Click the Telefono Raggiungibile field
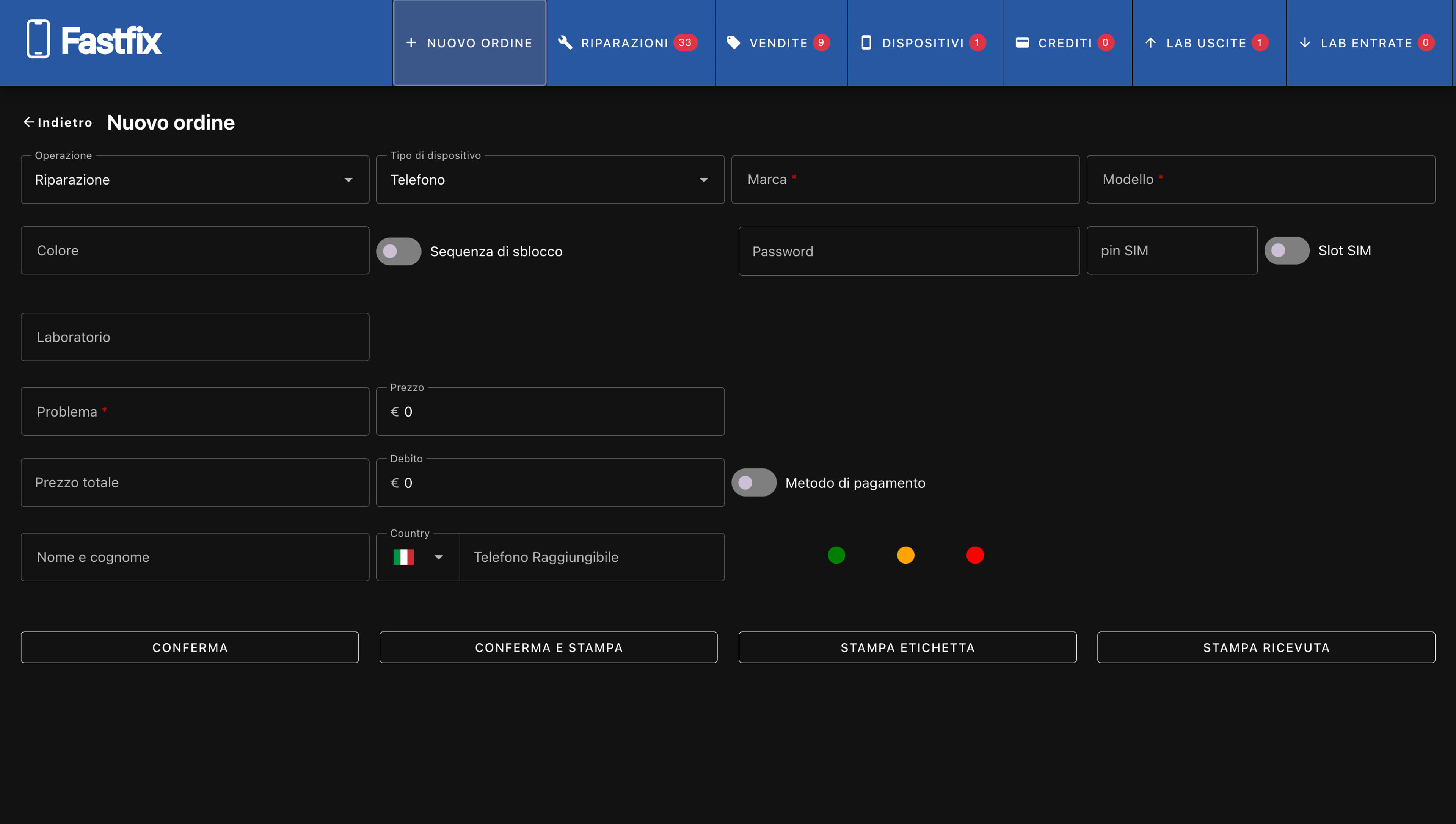This screenshot has height=824, width=1456. [592, 557]
